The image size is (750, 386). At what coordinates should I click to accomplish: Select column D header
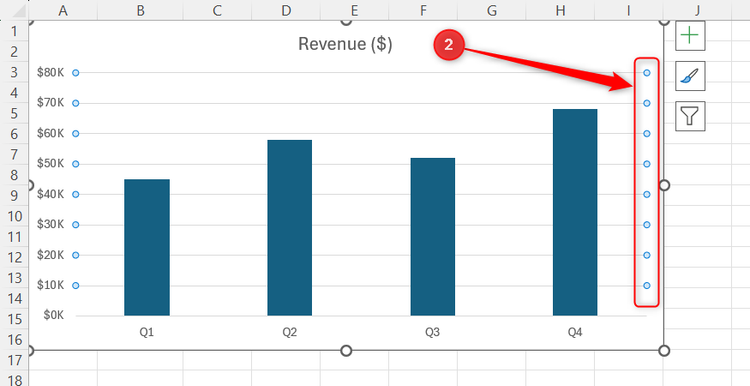286,10
